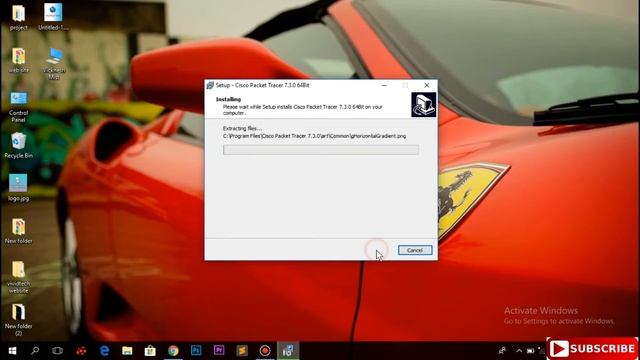Select logo.jpg file on desktop
The height and width of the screenshot is (360, 640).
pos(18,188)
